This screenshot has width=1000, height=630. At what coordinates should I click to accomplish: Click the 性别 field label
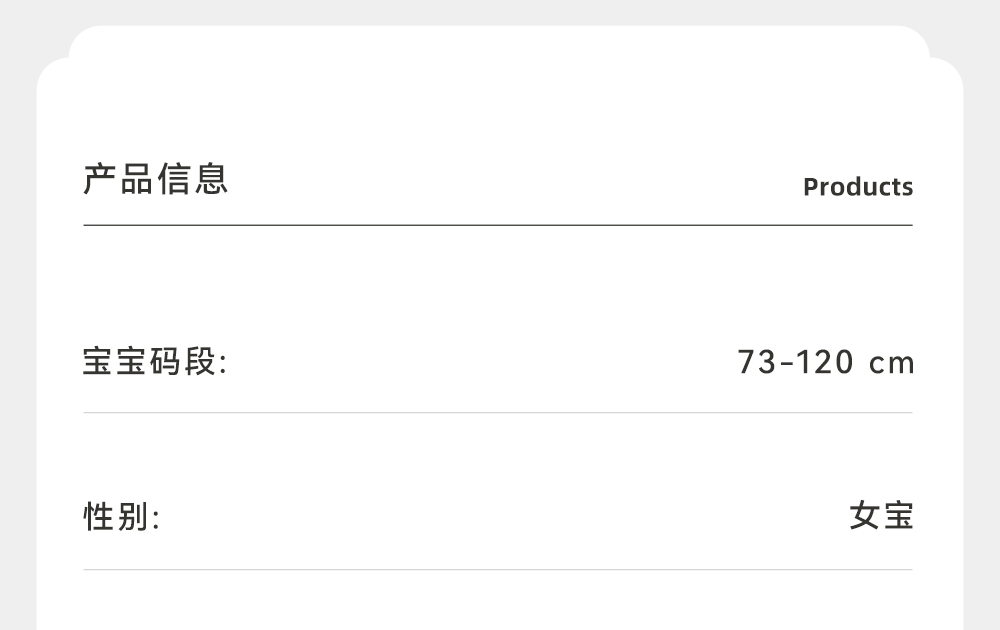(x=121, y=517)
